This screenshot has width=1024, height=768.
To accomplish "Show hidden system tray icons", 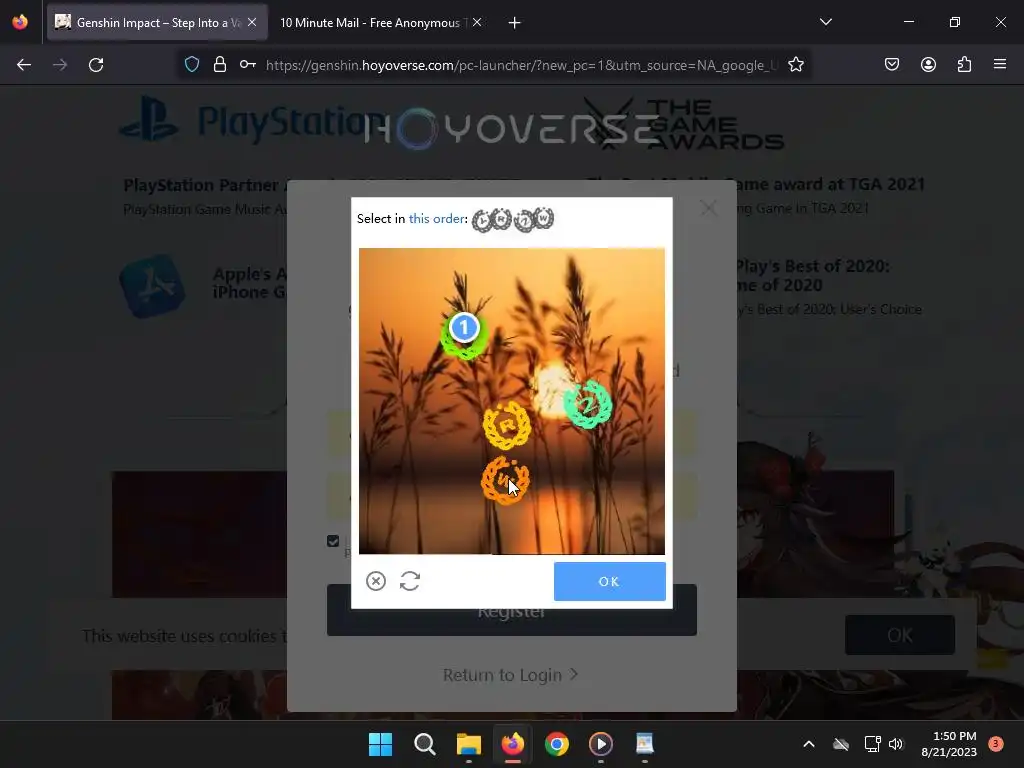I will (x=808, y=744).
